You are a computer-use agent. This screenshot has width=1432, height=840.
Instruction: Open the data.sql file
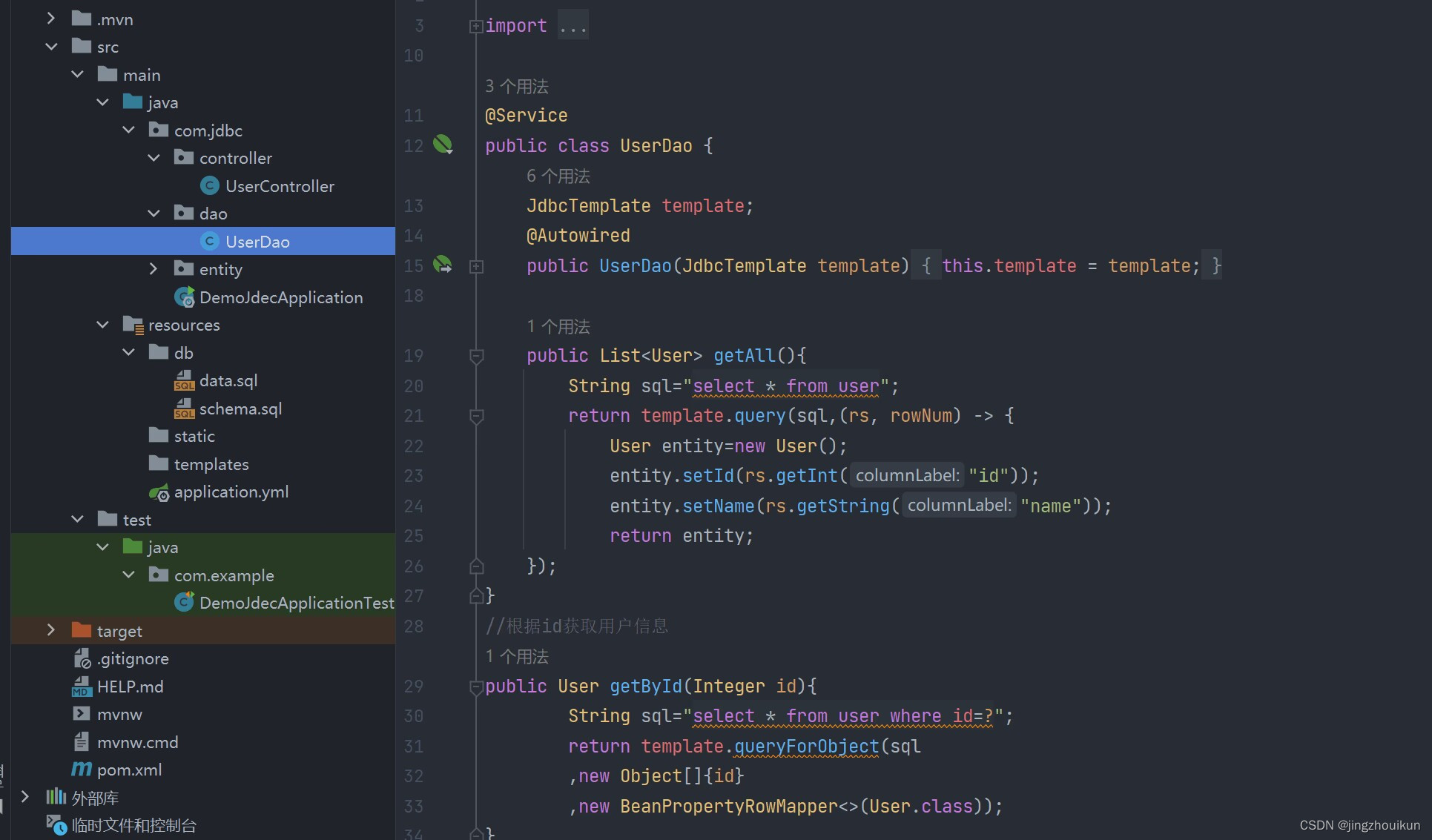[228, 380]
